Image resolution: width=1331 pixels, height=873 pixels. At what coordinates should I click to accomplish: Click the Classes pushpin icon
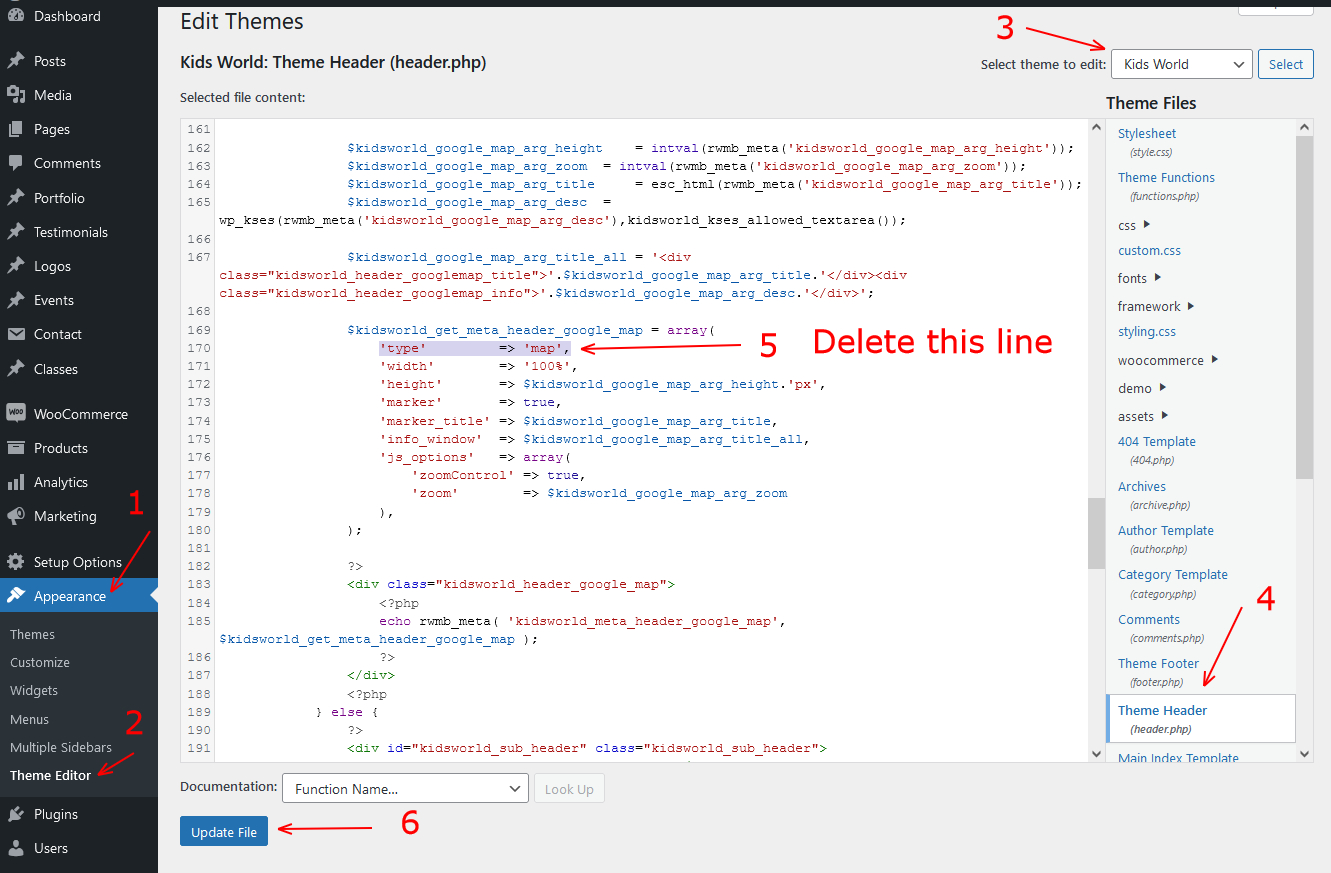(16, 369)
